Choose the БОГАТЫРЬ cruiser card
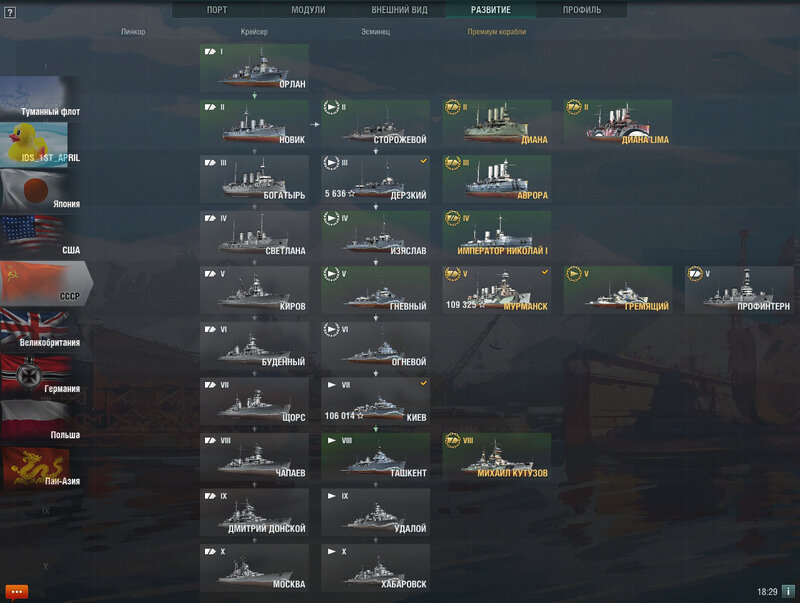800x603 pixels. pyautogui.click(x=254, y=179)
